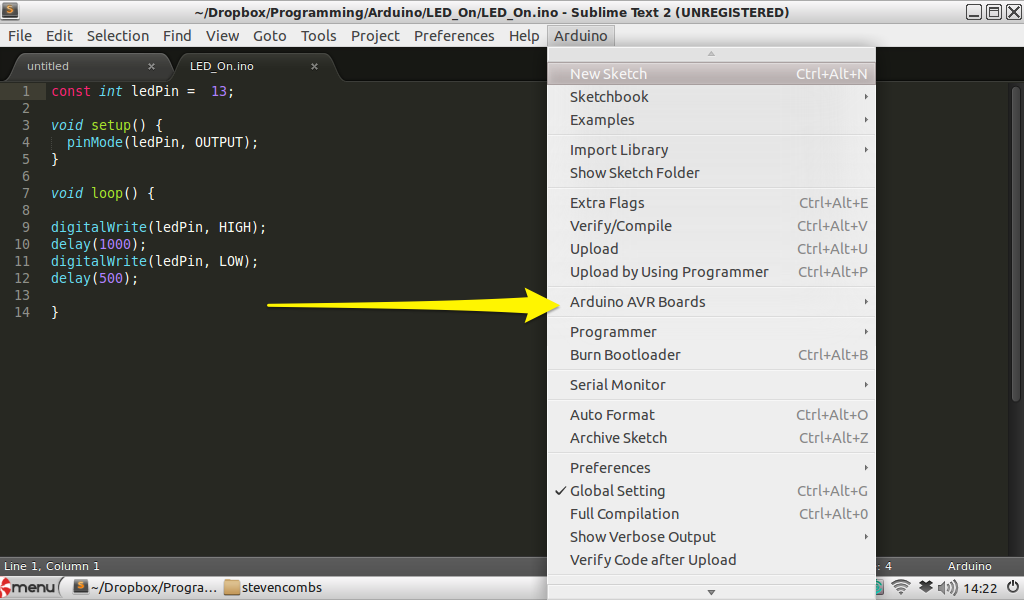Click the 'const int ledPin = 13;' line

click(142, 91)
